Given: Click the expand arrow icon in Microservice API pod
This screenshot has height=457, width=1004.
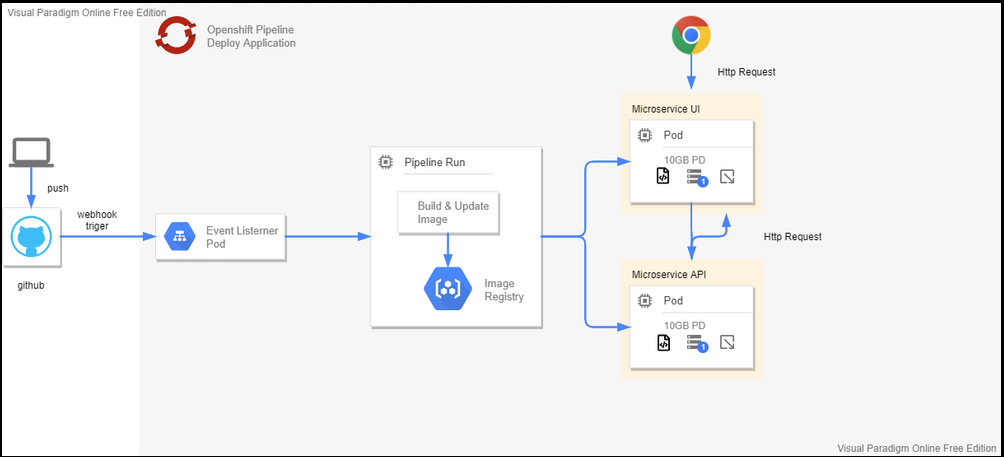Looking at the screenshot, I should [x=729, y=343].
